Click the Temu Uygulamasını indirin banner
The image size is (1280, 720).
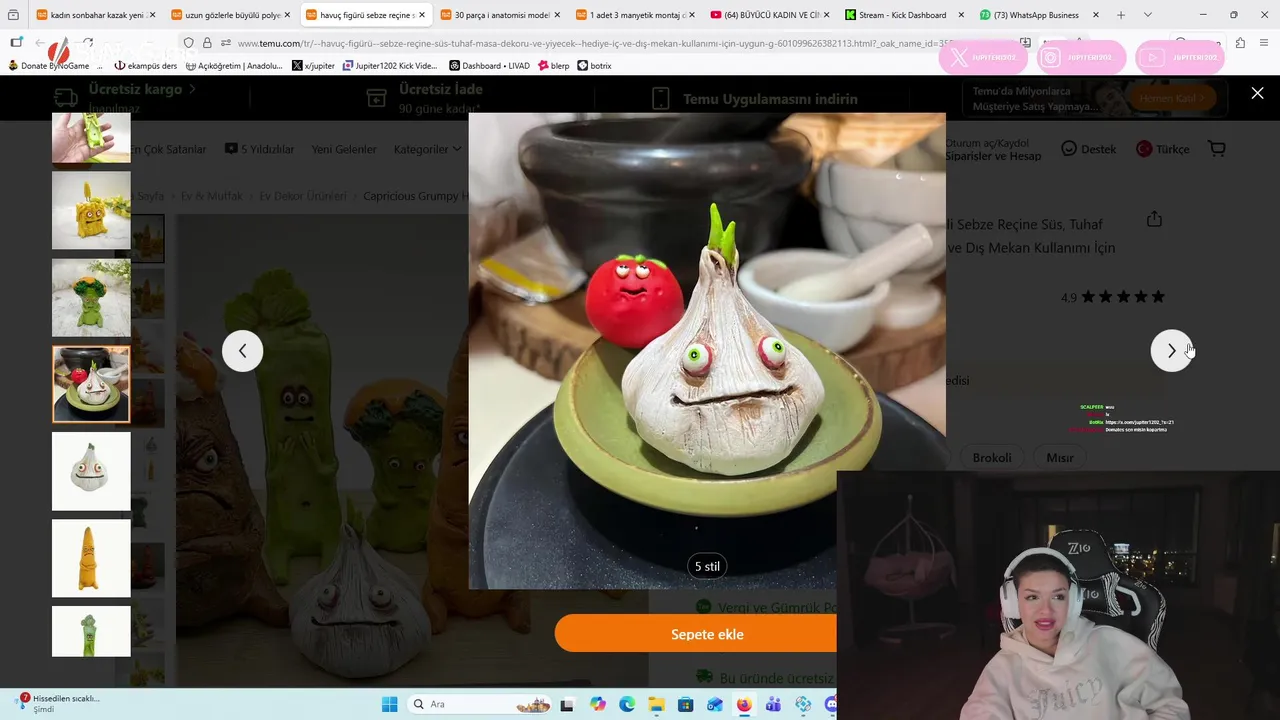tap(754, 99)
